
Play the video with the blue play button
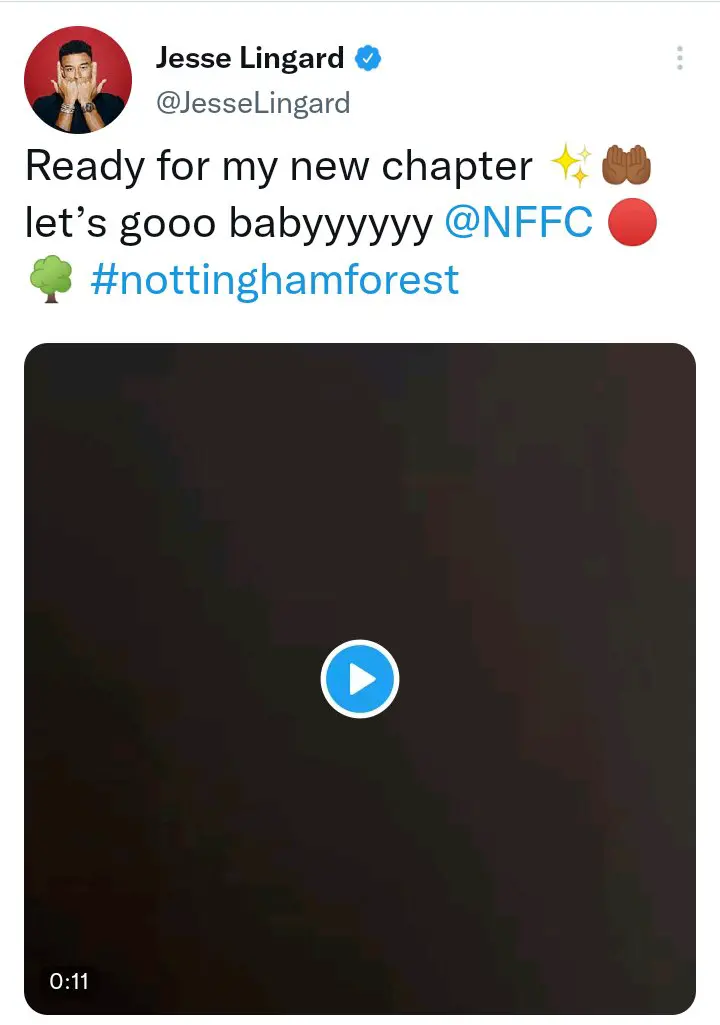coord(360,680)
